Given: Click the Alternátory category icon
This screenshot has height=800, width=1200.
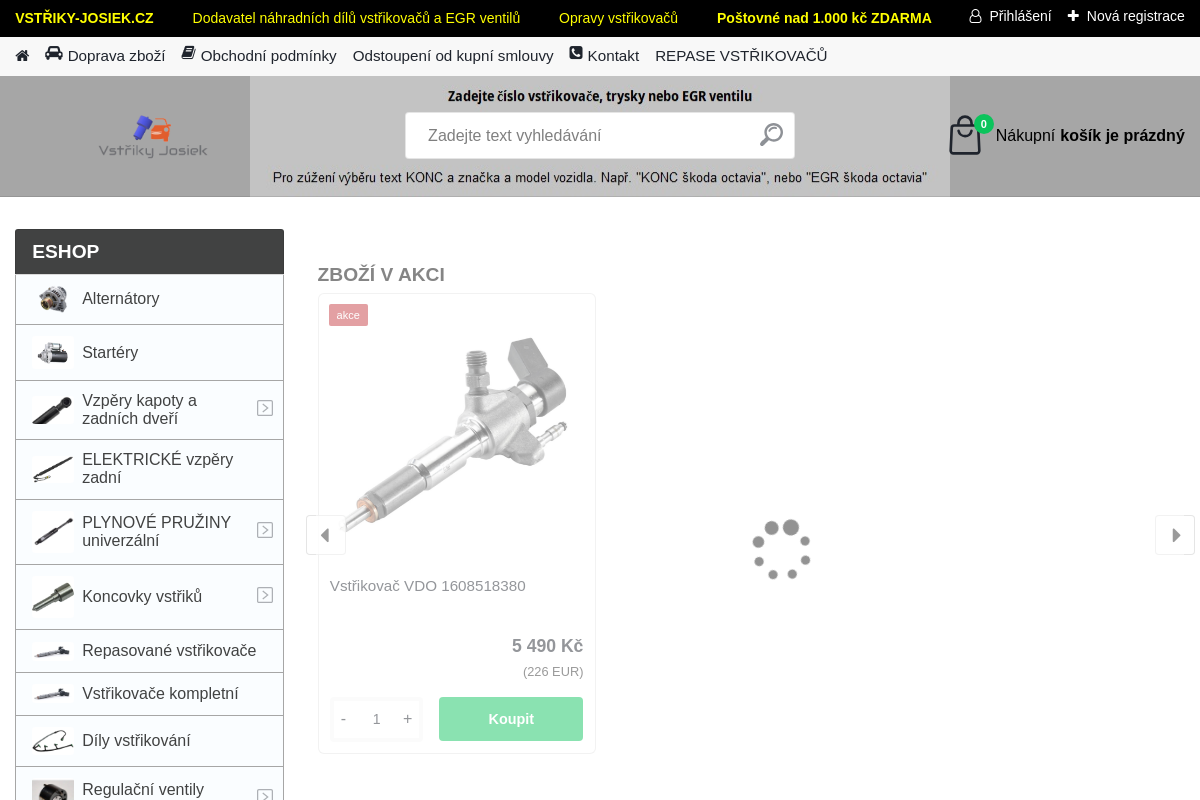Looking at the screenshot, I should (53, 299).
